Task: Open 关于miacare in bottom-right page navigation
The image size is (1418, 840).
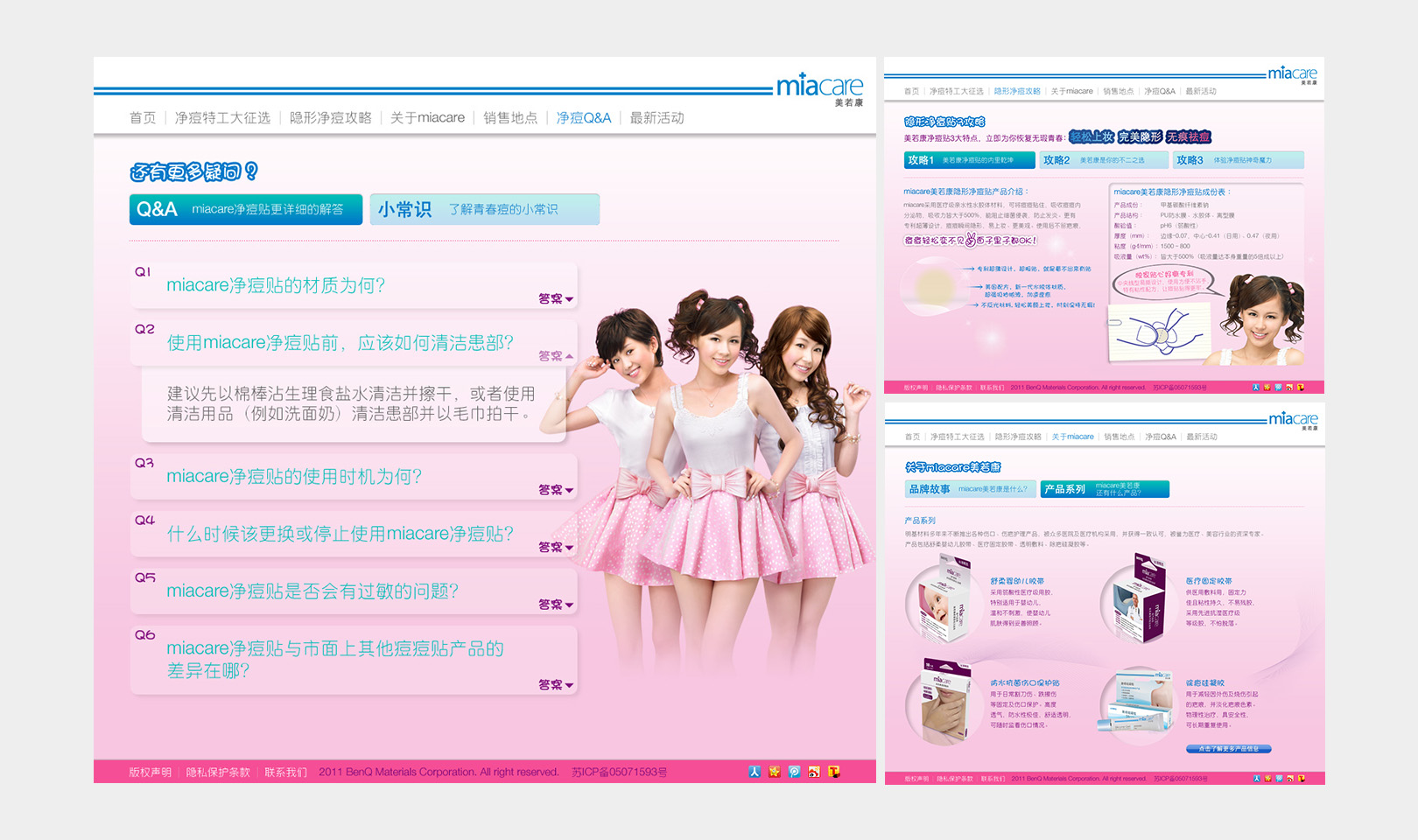Action: click(x=1072, y=437)
